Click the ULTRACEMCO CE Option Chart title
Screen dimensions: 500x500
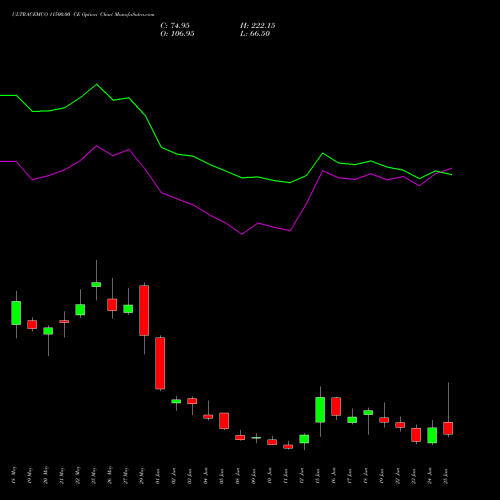coord(83,15)
